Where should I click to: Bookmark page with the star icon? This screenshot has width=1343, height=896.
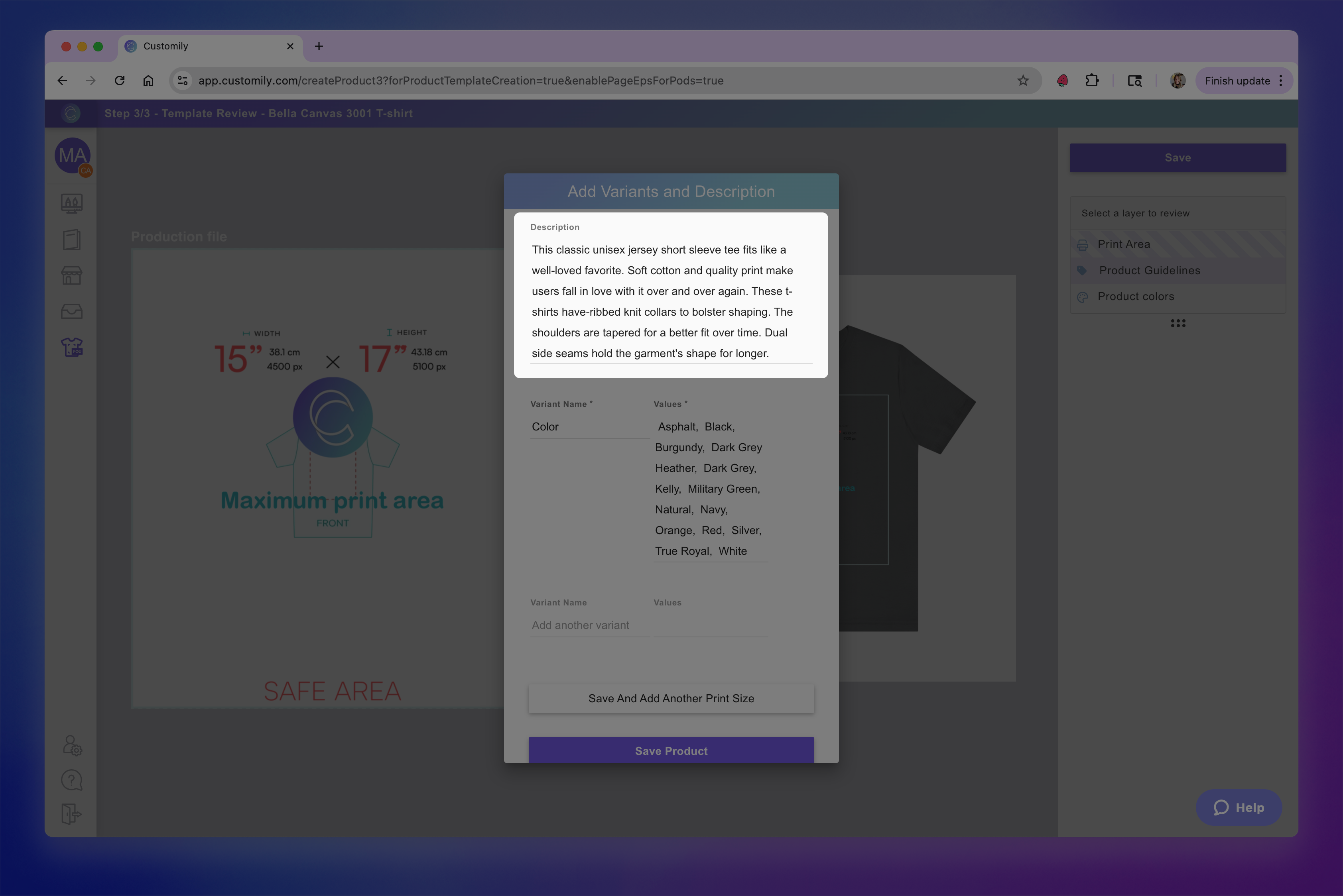click(1023, 81)
